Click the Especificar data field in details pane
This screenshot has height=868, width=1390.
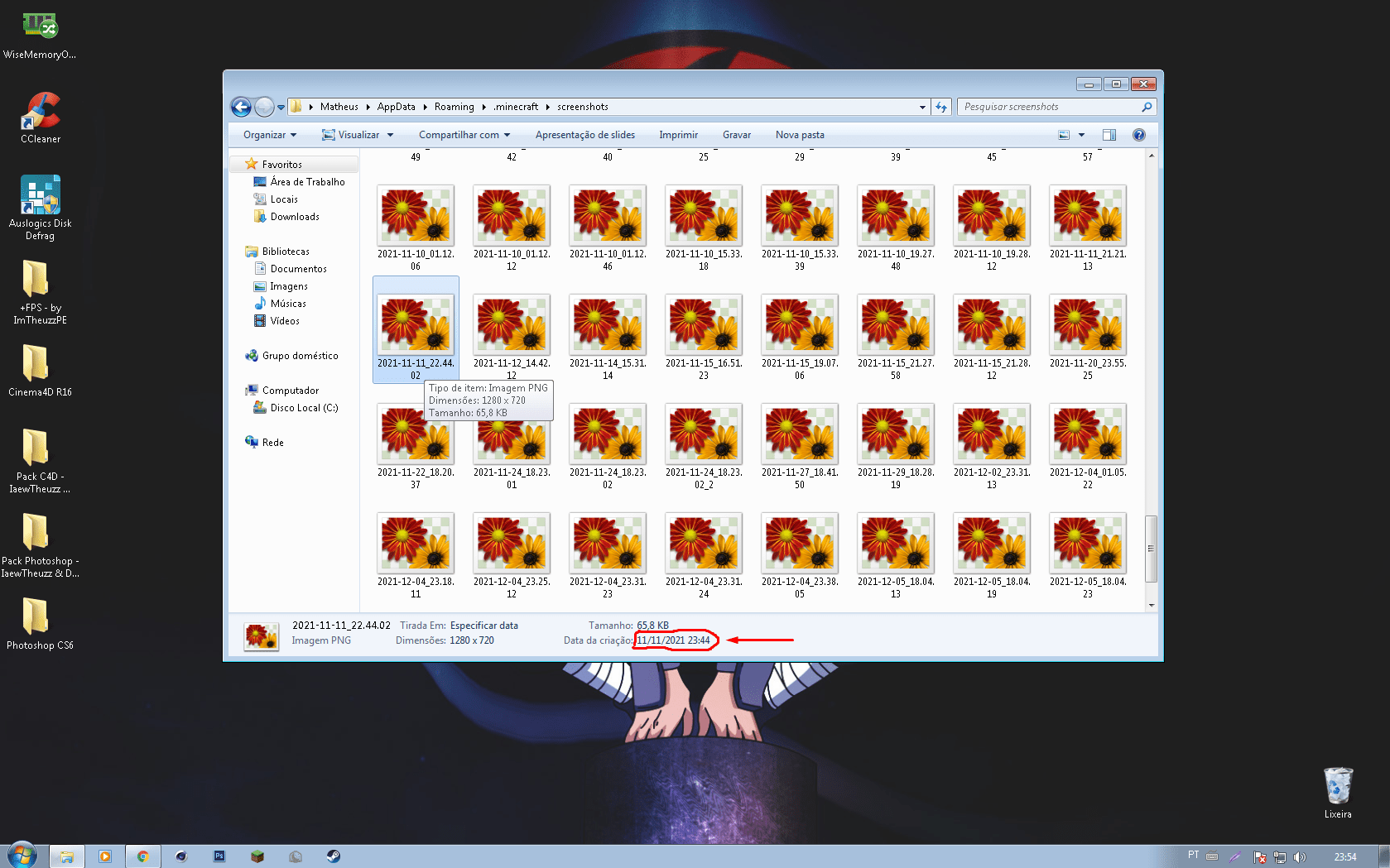[484, 626]
